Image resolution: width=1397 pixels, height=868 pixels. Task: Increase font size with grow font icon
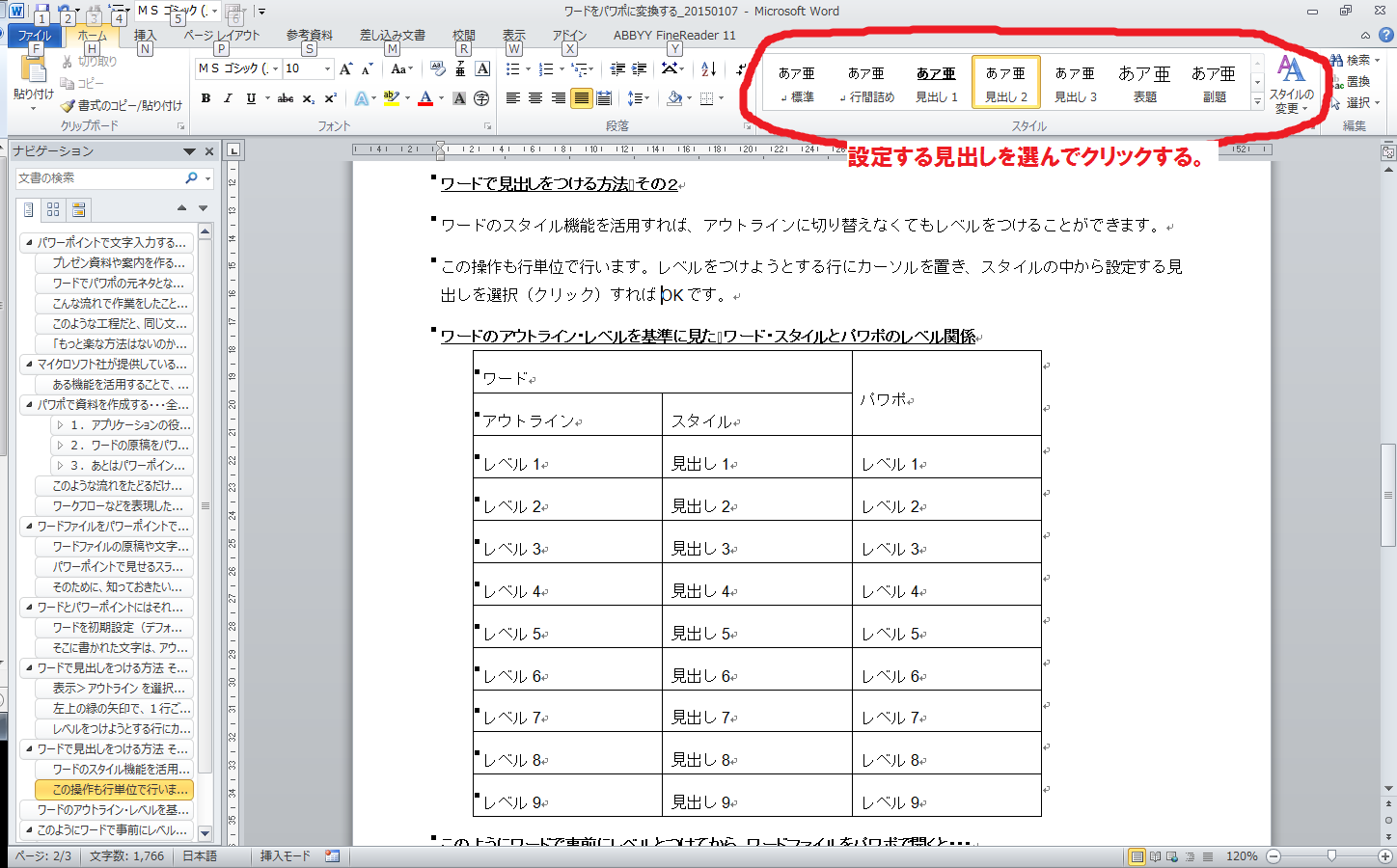[345, 69]
